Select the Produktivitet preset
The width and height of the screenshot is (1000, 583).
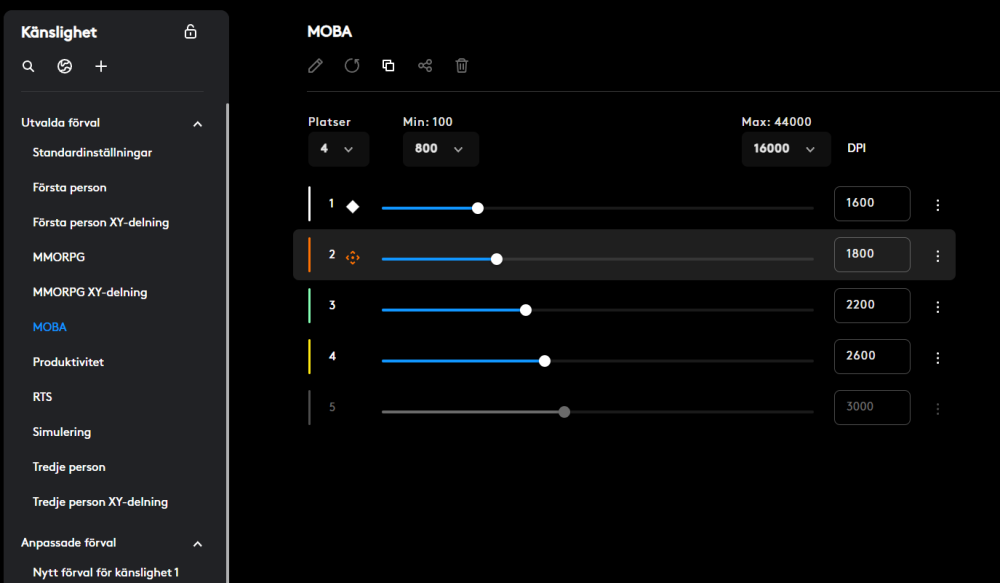pyautogui.click(x=68, y=362)
